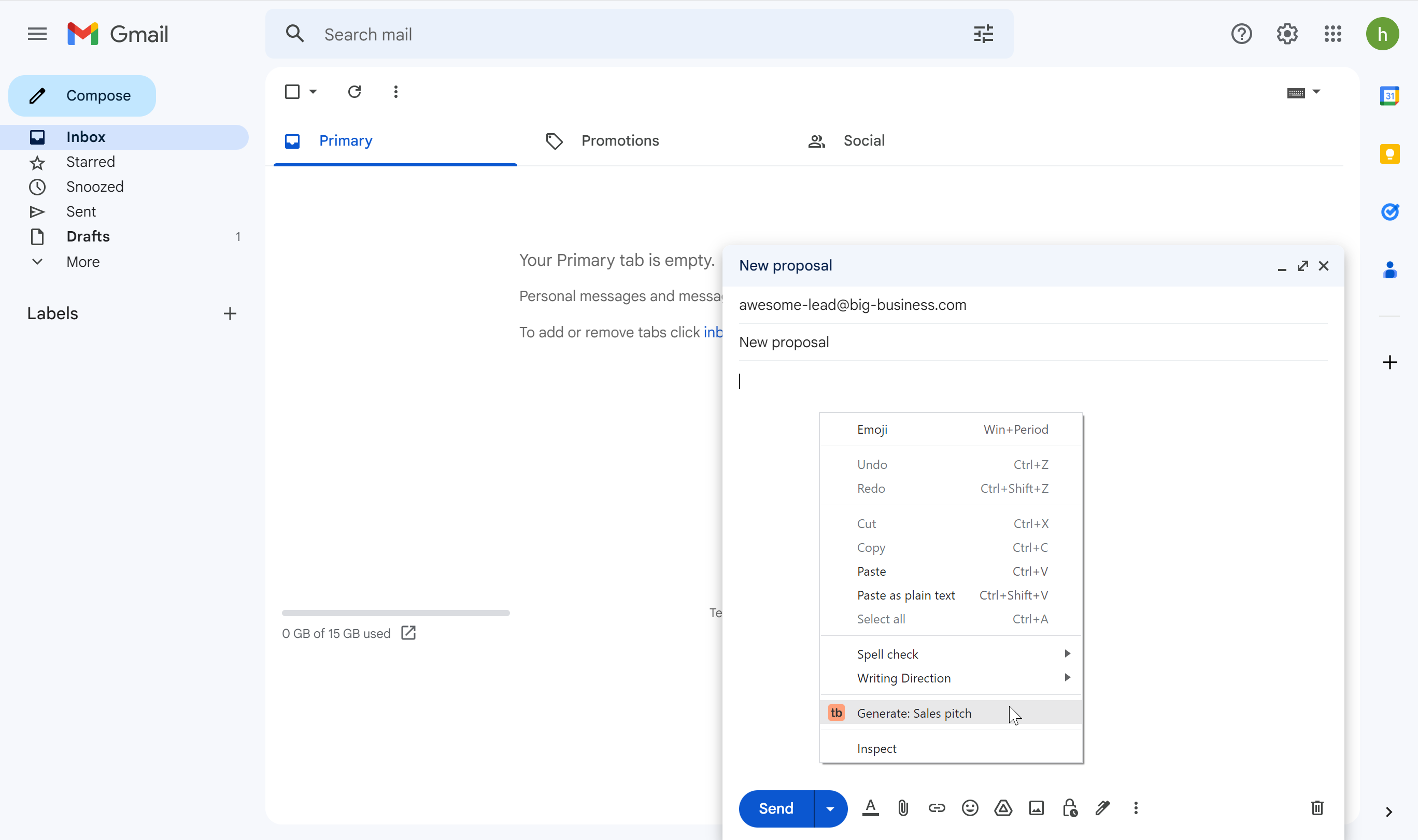
Task: Open the account avatar 'h'
Action: point(1382,34)
